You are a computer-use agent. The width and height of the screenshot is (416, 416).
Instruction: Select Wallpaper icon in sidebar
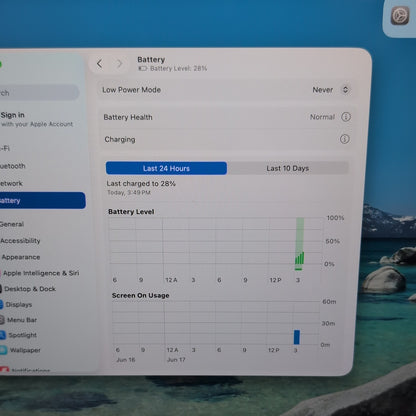(3, 350)
